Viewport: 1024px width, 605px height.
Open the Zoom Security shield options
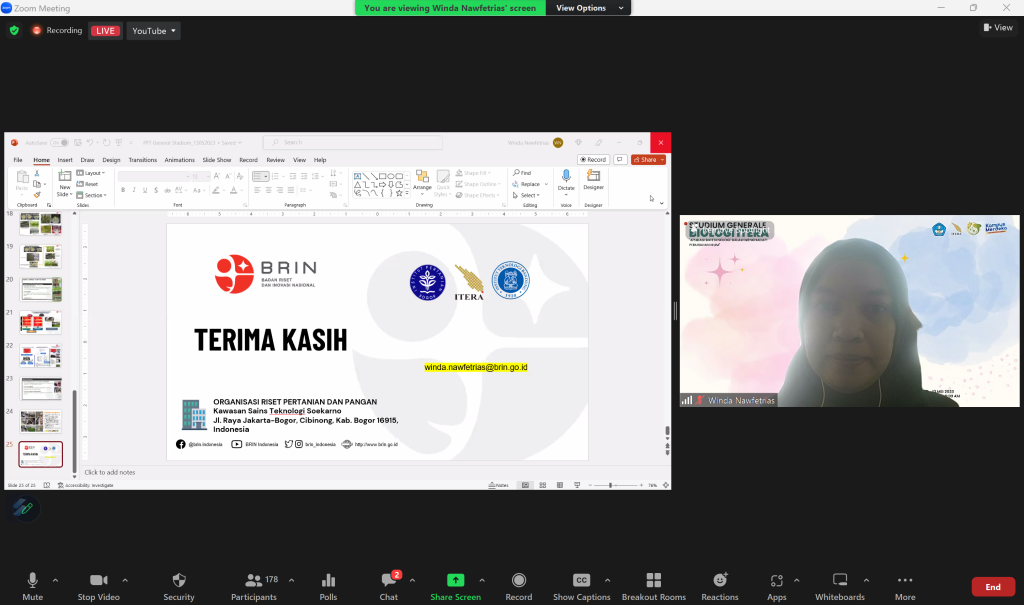[179, 586]
